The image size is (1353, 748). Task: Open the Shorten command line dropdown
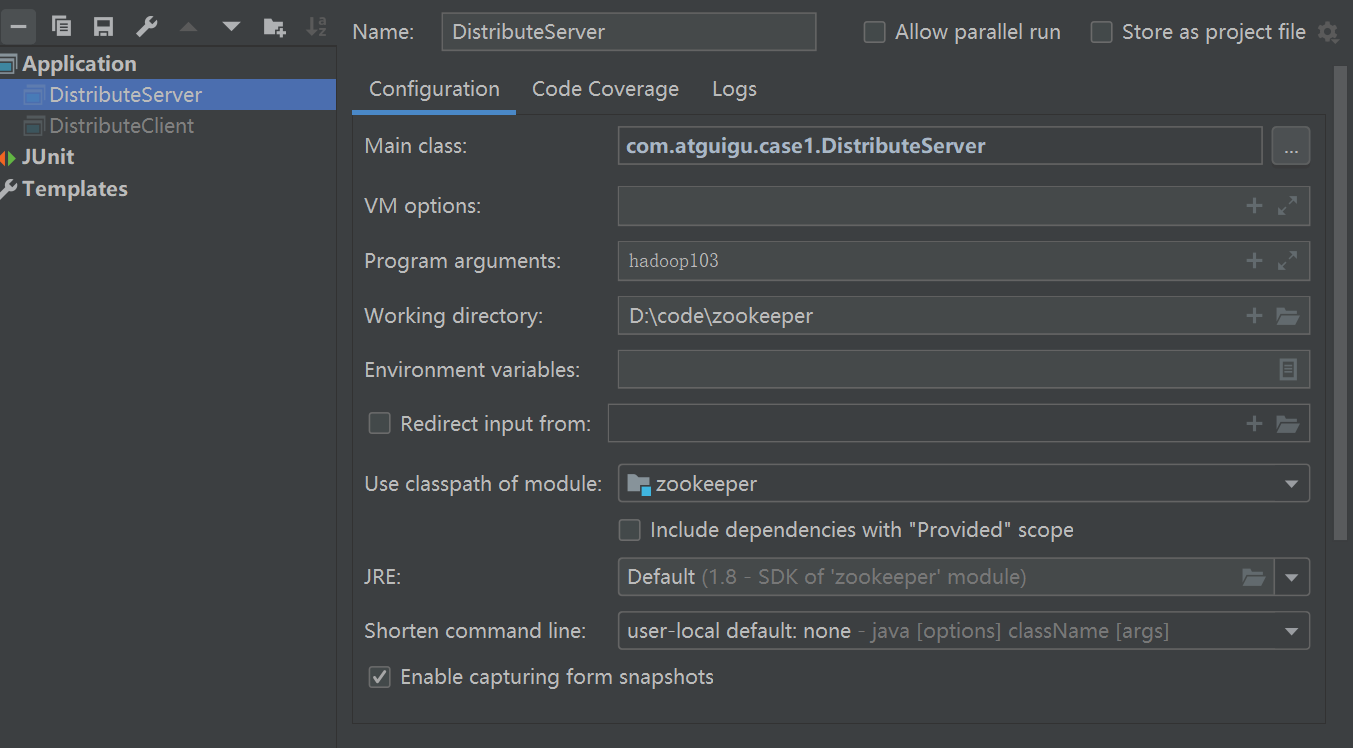tap(964, 631)
